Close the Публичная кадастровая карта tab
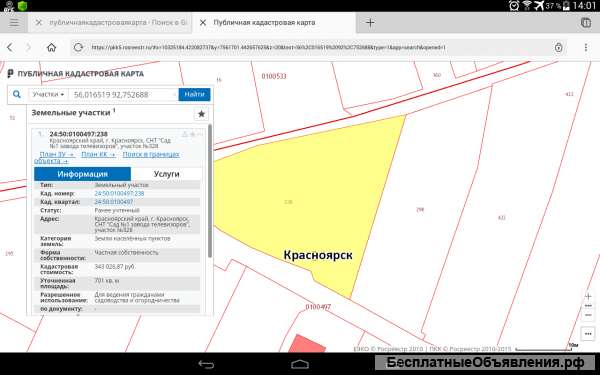This screenshot has height=375, width=600. coord(203,23)
